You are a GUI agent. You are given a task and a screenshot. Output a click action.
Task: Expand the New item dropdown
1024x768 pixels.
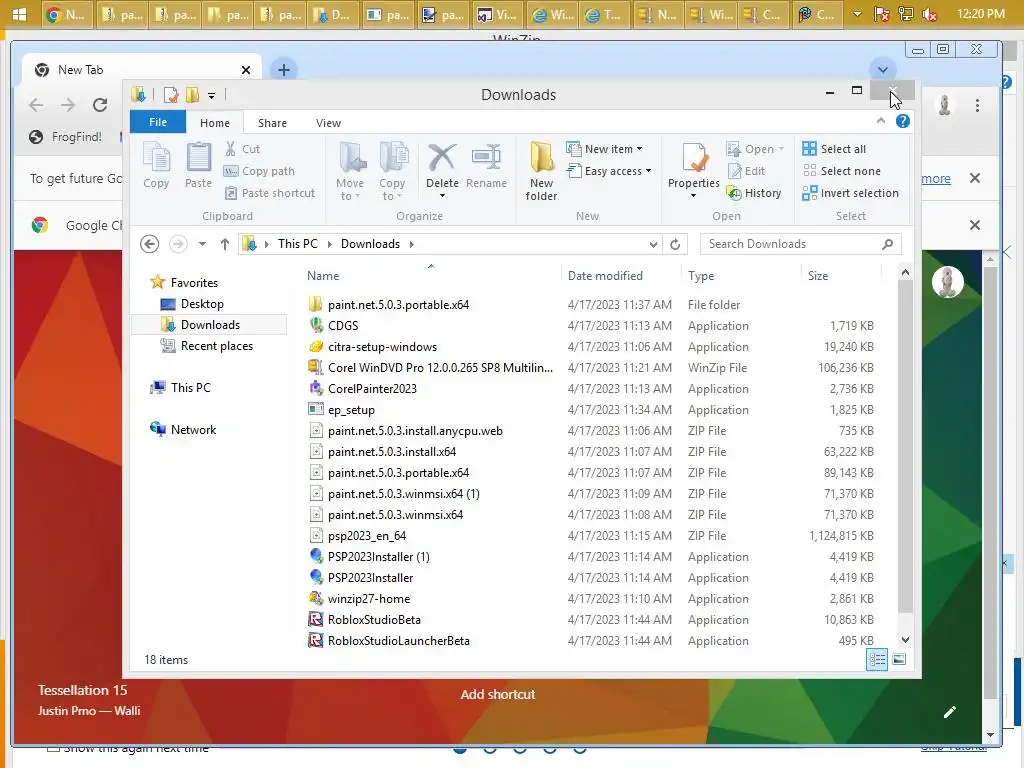605,149
